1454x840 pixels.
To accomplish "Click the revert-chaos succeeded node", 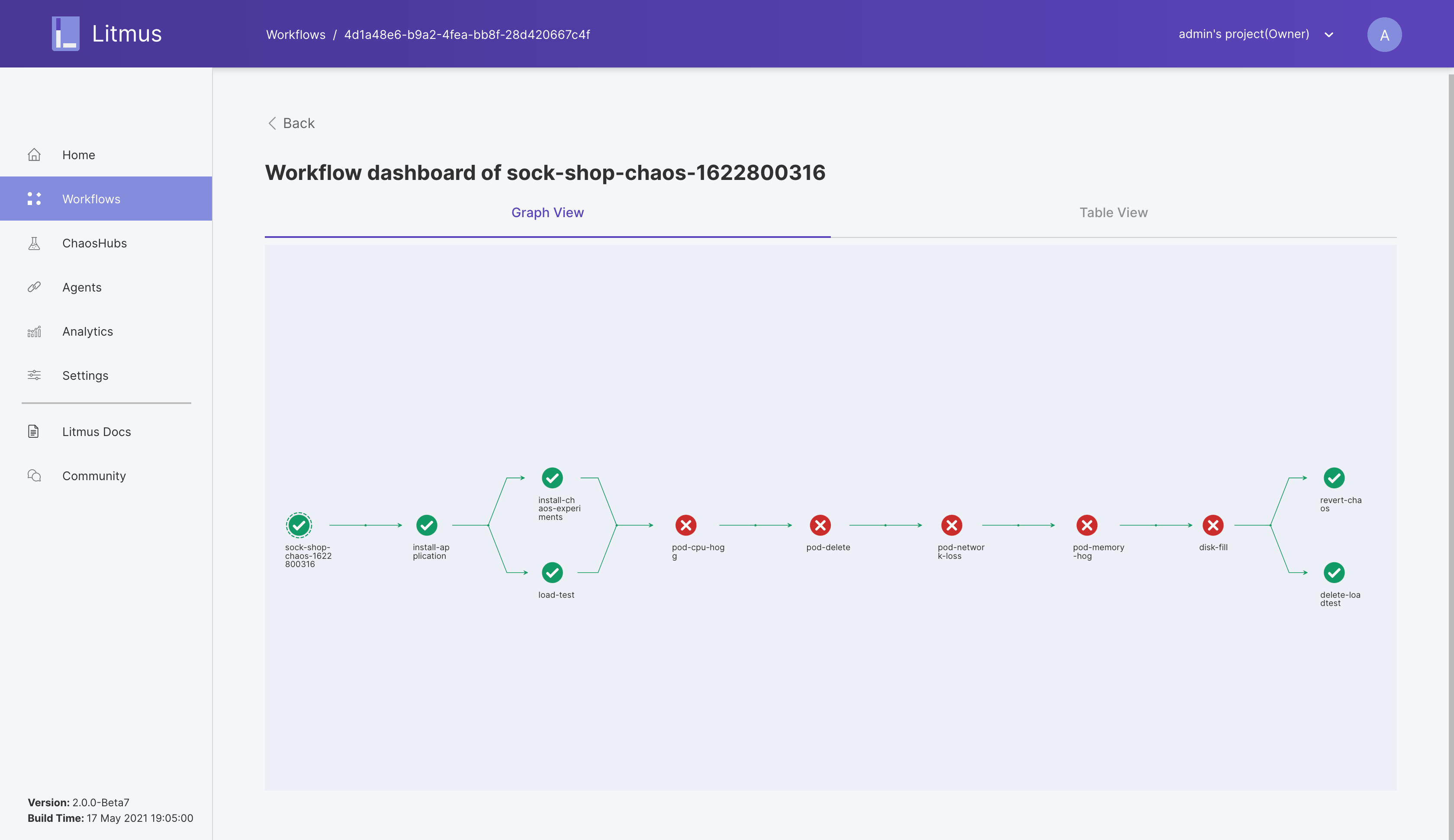I will tap(1334, 478).
